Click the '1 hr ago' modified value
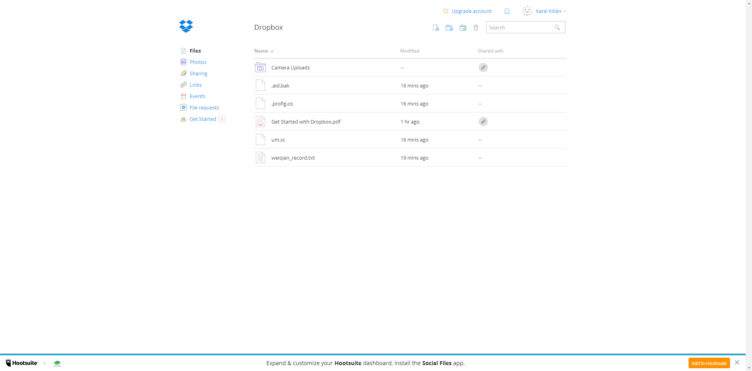This screenshot has width=752, height=371. click(410, 122)
